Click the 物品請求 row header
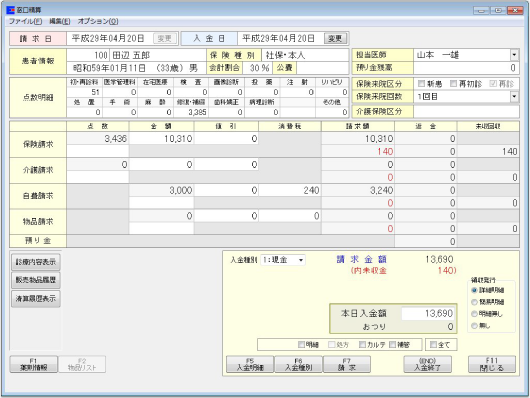 (38, 222)
